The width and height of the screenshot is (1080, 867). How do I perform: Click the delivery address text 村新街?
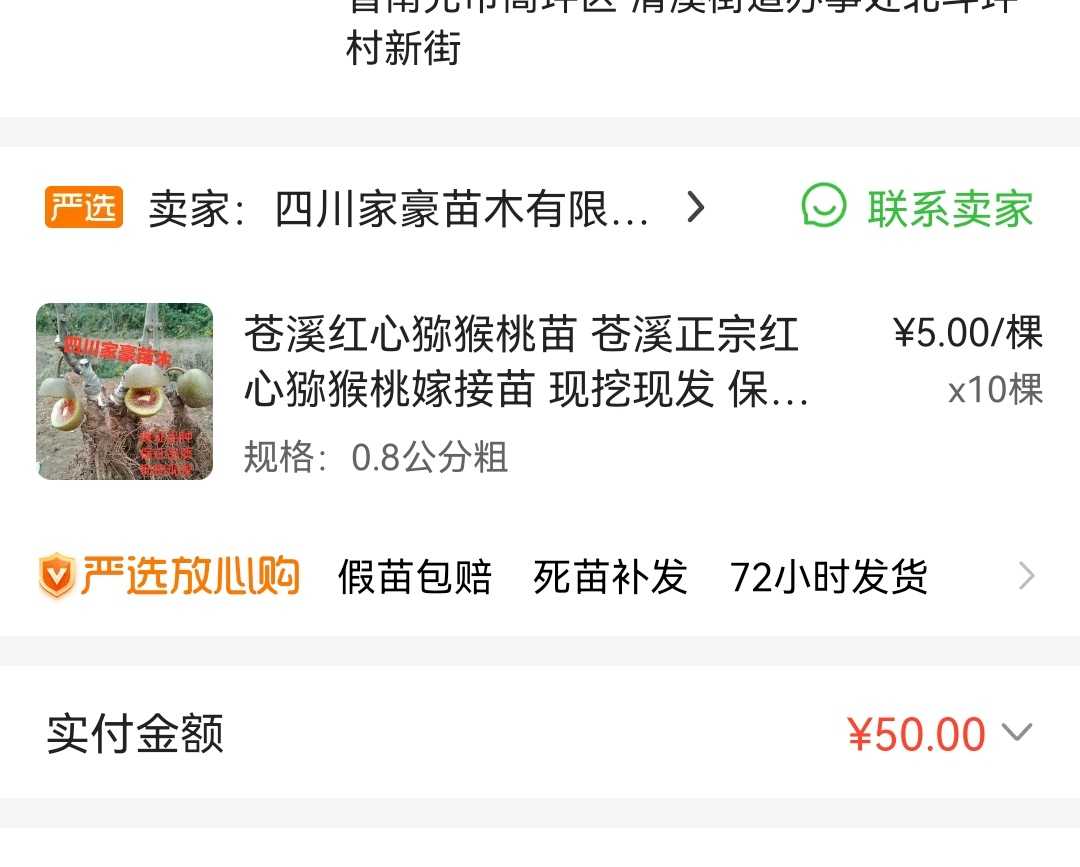(404, 48)
